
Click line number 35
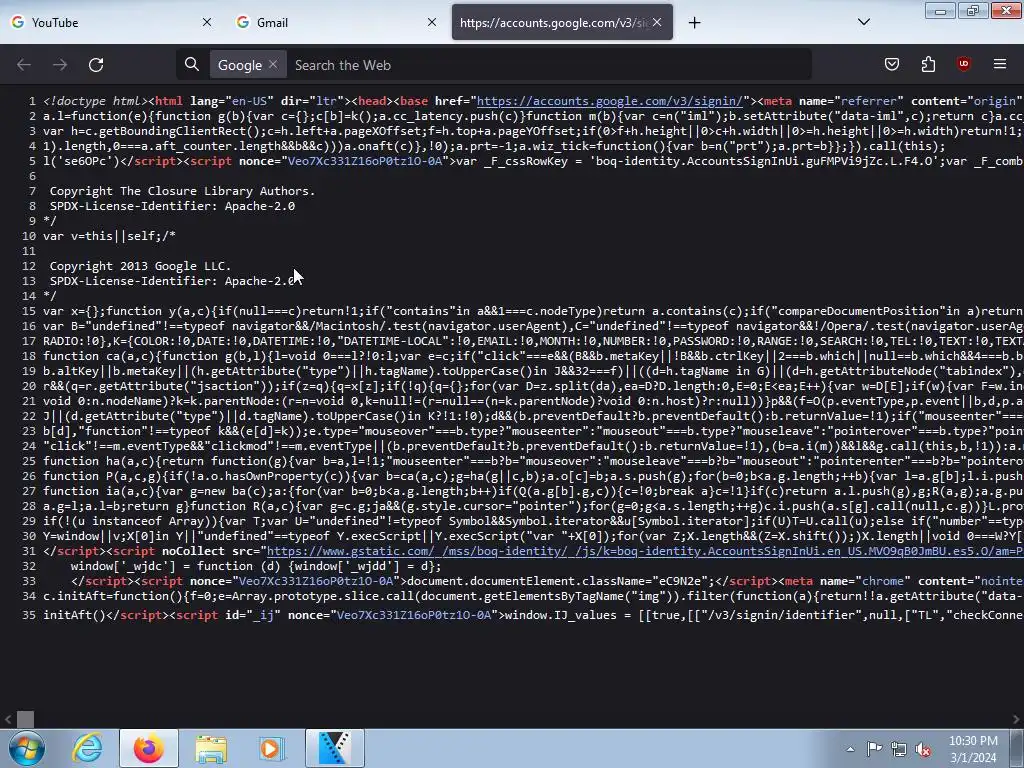[x=29, y=615]
